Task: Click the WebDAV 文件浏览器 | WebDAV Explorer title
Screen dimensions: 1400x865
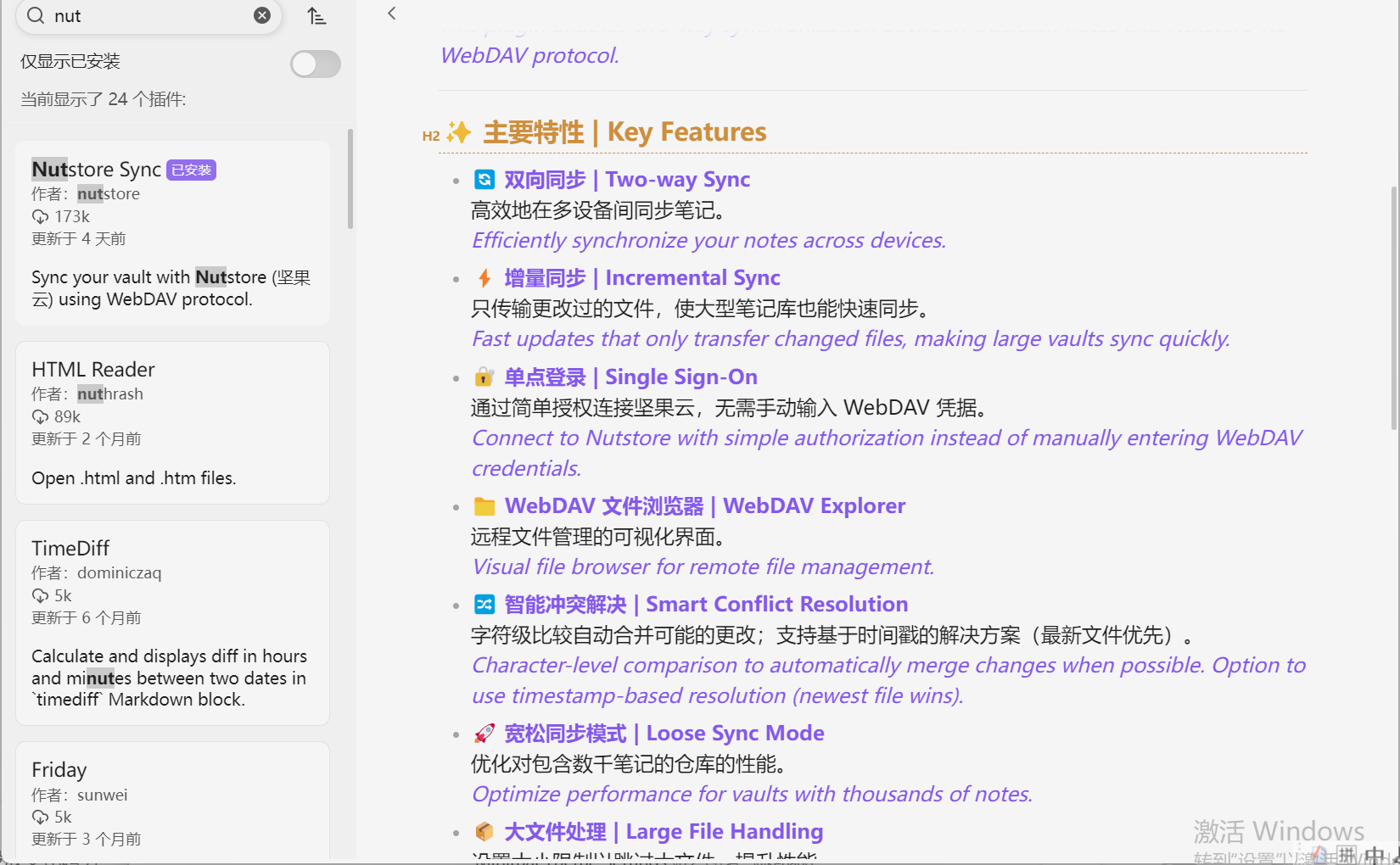Action: click(705, 506)
